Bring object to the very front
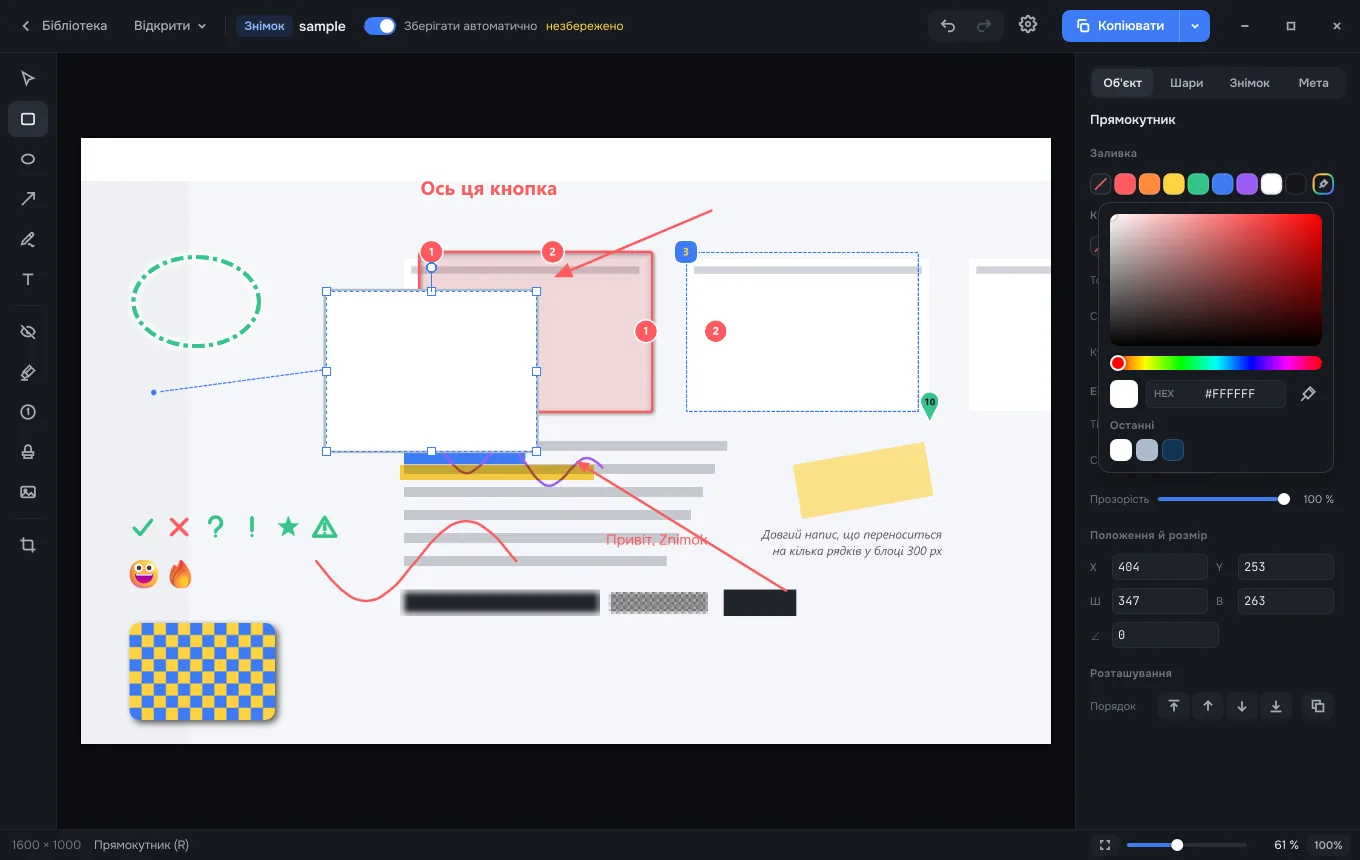 click(1174, 706)
